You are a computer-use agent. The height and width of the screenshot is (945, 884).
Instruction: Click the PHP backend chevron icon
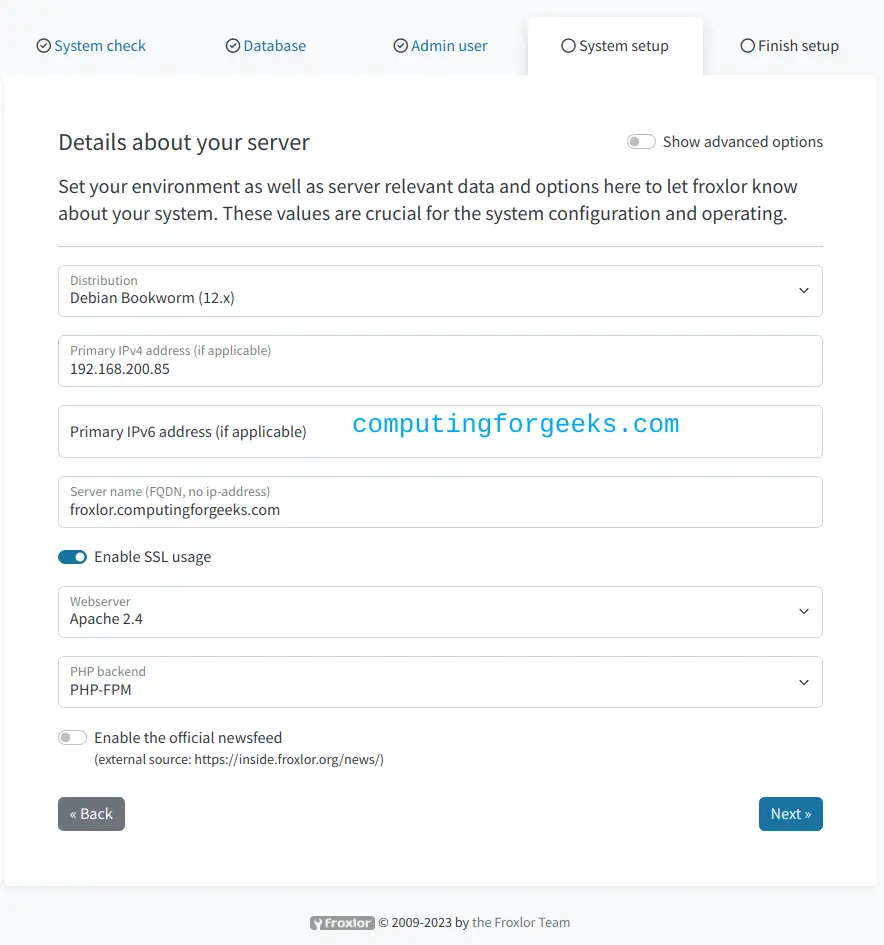804,682
